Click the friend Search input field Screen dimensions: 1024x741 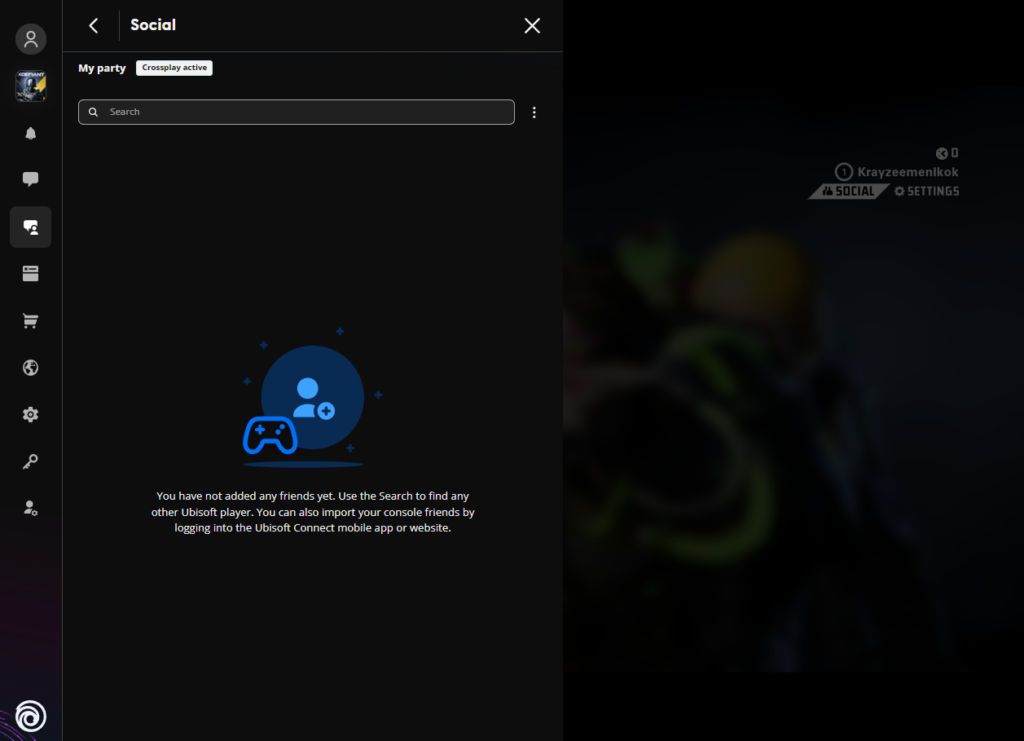coord(296,112)
